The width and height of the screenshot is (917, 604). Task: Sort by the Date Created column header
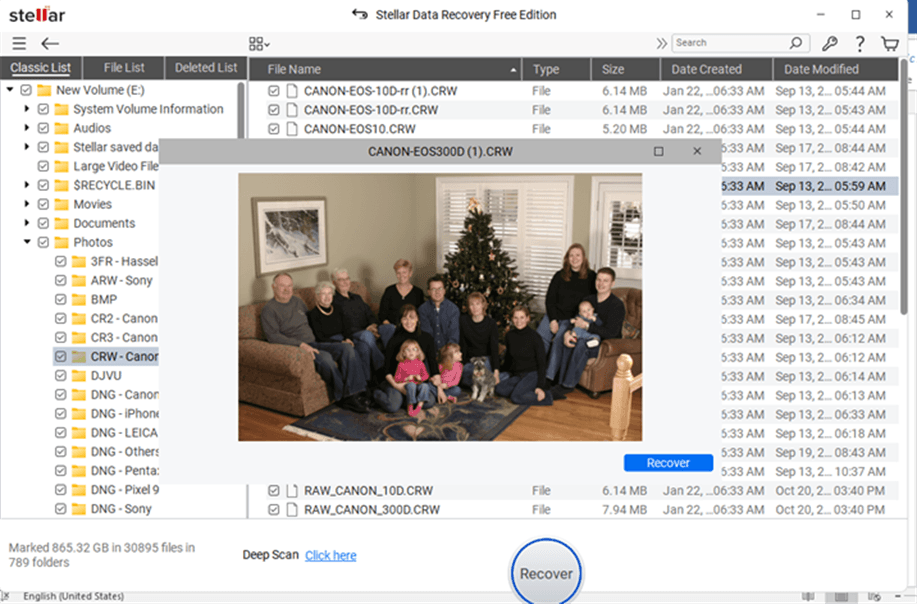(x=716, y=69)
